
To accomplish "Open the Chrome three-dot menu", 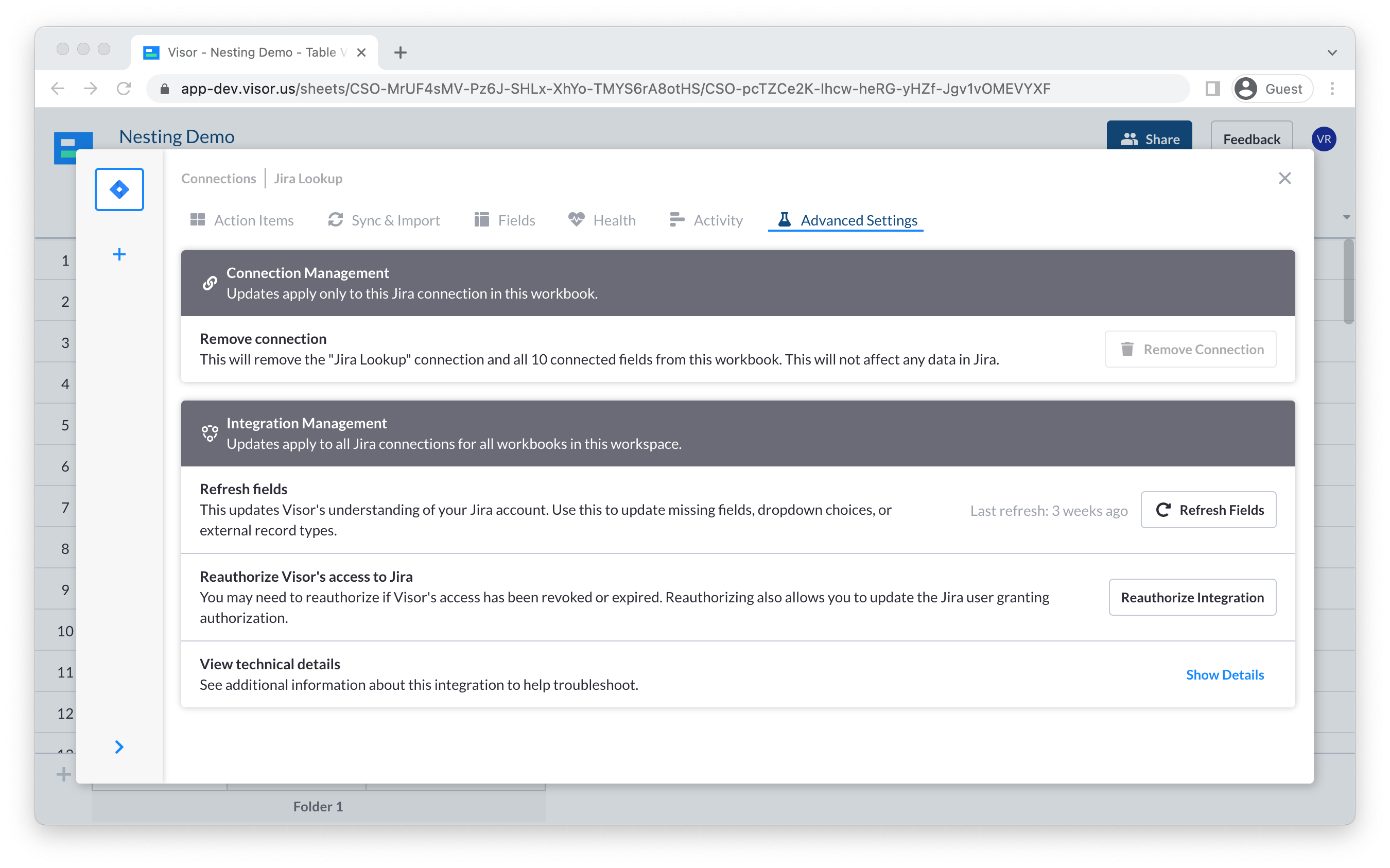I will [1332, 89].
